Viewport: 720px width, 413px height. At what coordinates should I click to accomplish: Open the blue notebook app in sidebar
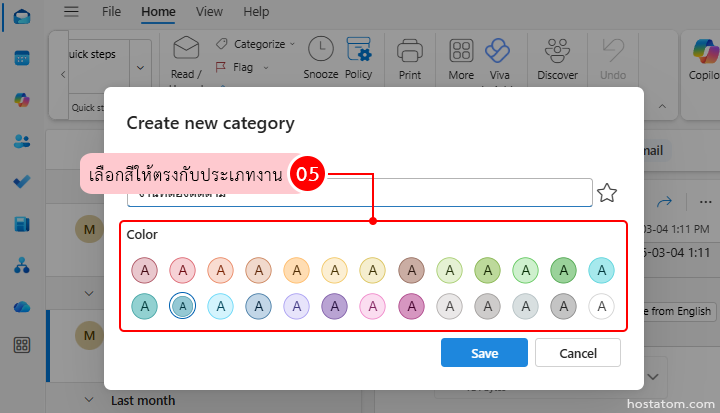(22, 224)
